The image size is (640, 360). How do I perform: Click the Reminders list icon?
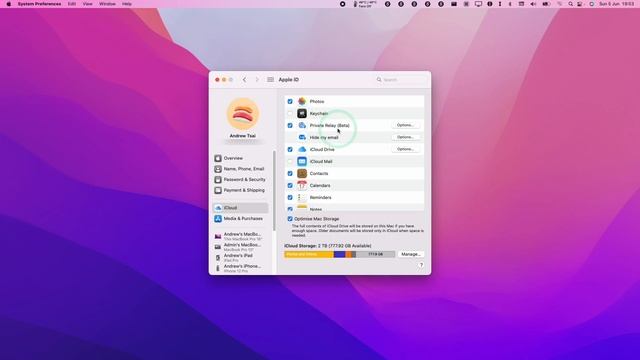click(x=302, y=198)
